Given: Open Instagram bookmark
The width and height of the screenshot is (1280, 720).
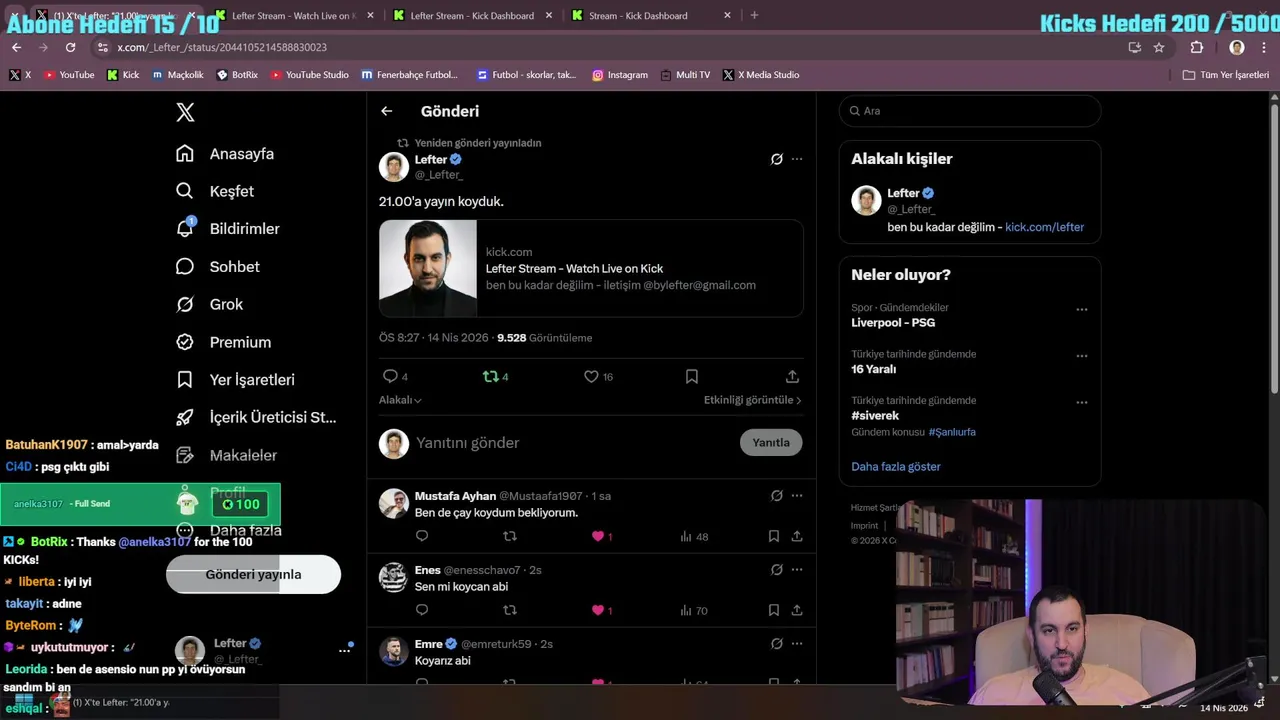Looking at the screenshot, I should click(620, 75).
